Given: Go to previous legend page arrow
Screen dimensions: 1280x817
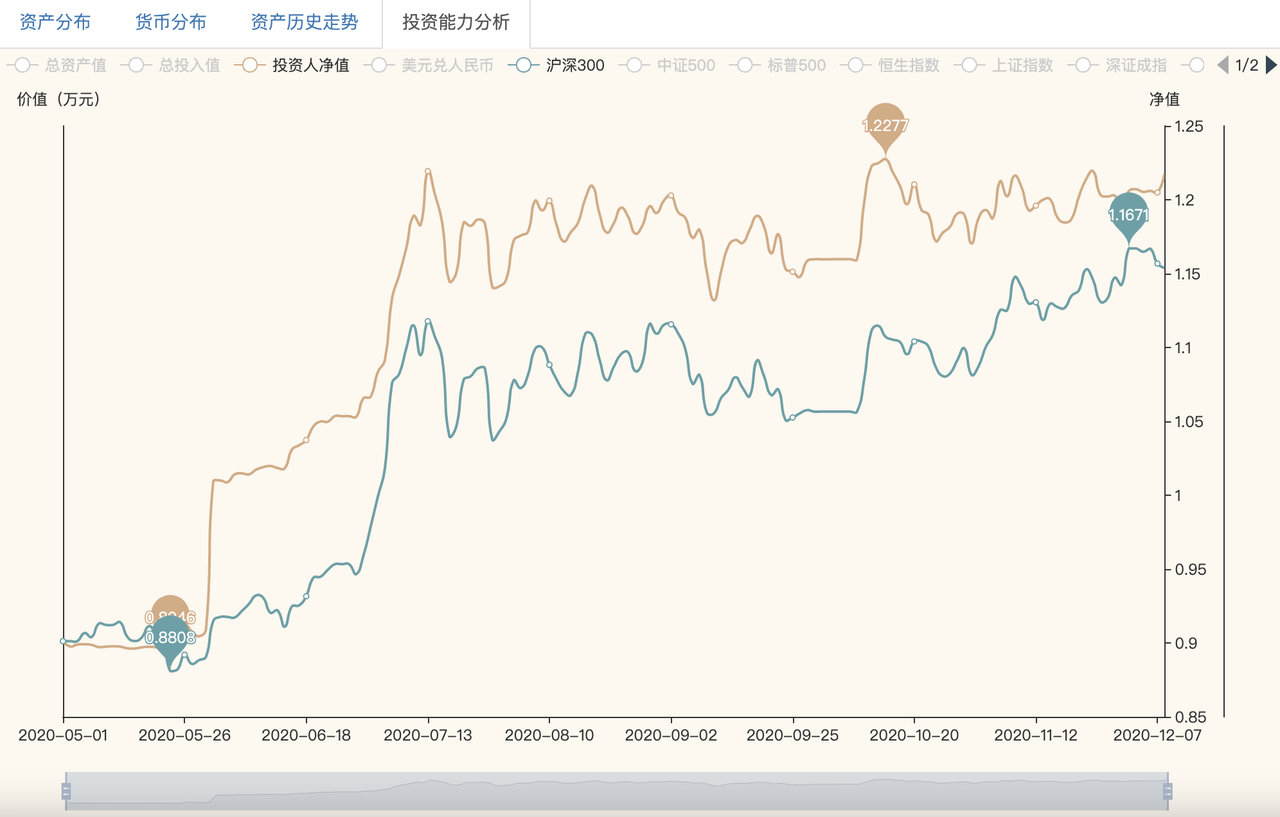Looking at the screenshot, I should click(x=1222, y=66).
